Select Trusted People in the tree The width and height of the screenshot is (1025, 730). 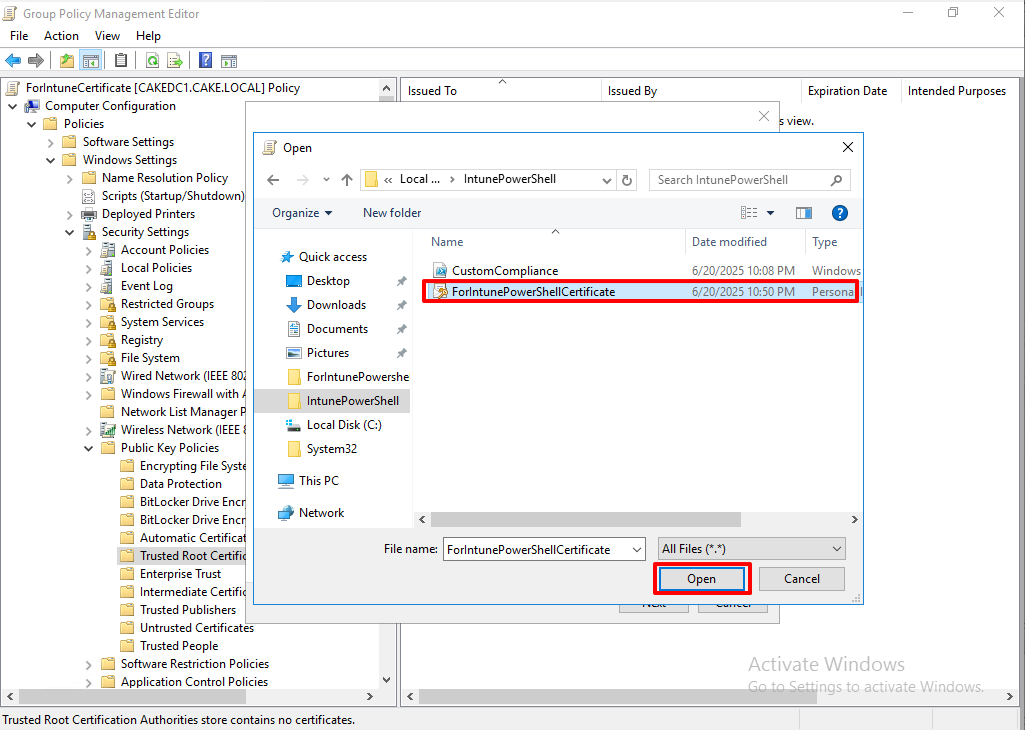[x=178, y=646]
